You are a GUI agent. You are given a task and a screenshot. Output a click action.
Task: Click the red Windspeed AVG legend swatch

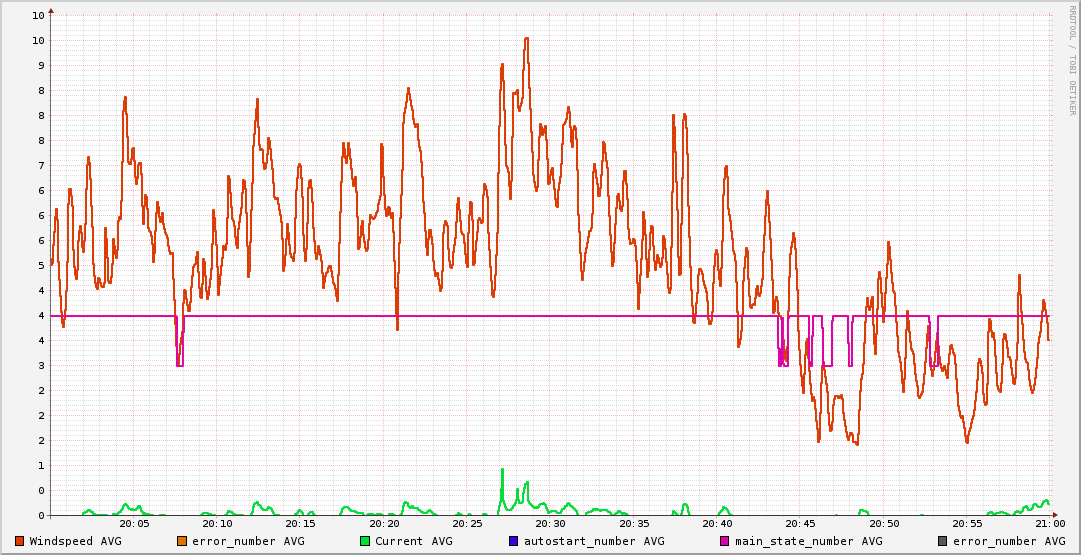(x=20, y=541)
